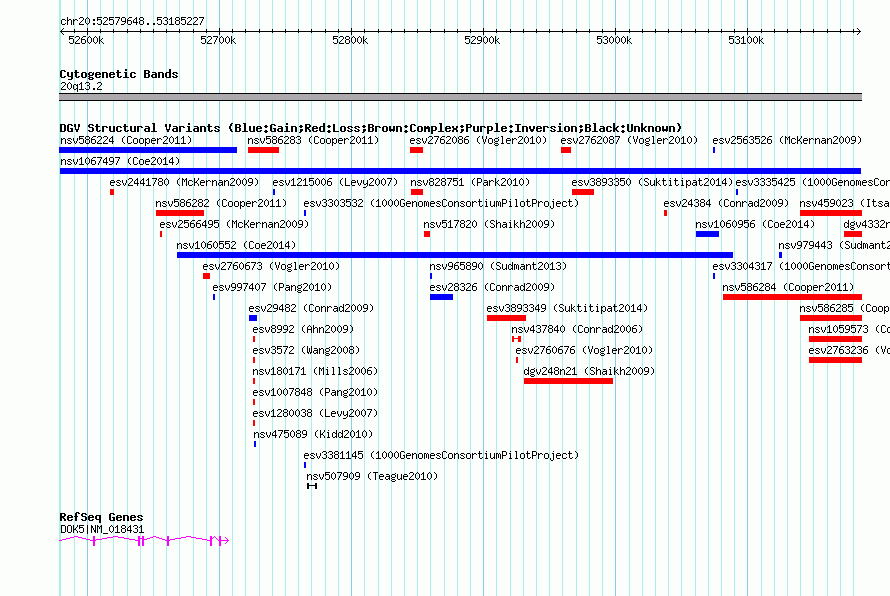Screen dimensions: 890x596
Task: Select the blue nsv586224 gain bar
Action: coord(148,150)
